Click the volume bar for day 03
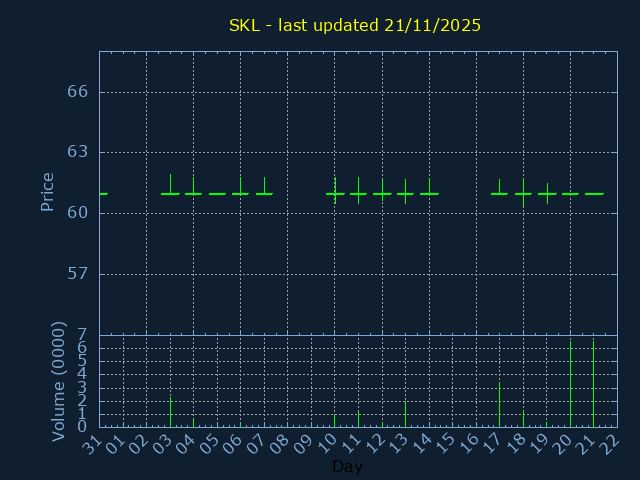This screenshot has width=640, height=480. (170, 412)
